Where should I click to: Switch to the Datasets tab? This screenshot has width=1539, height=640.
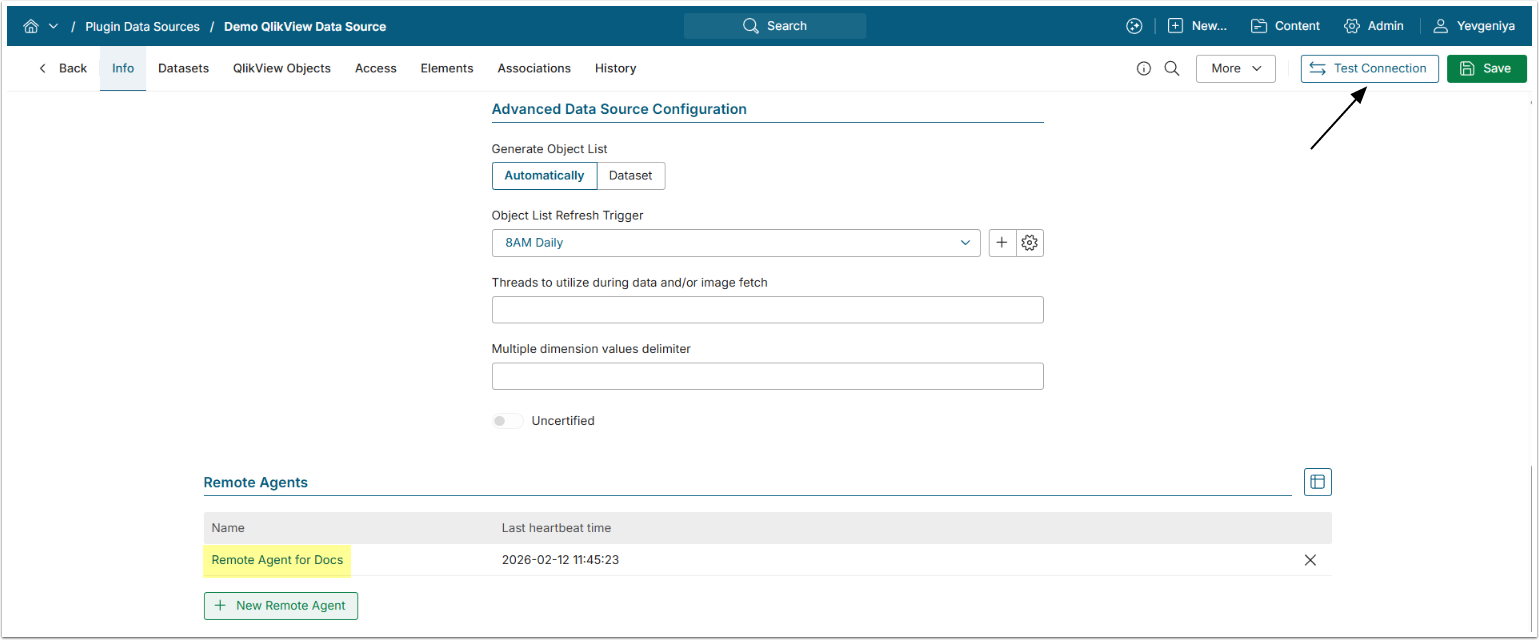click(183, 69)
